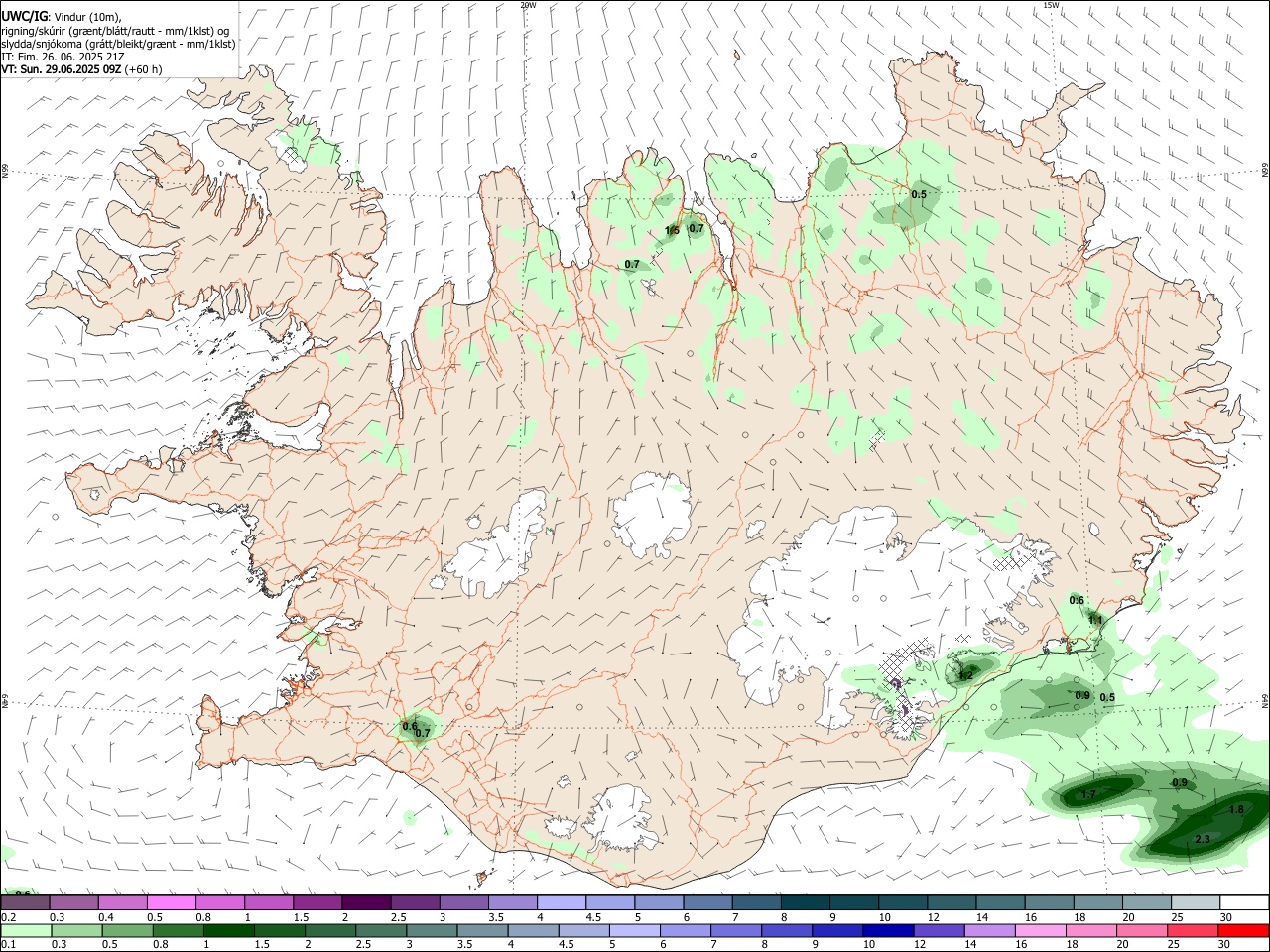This screenshot has height=952, width=1270.
Task: Click the 1.5 precipitation value on the map
Action: [x=672, y=231]
